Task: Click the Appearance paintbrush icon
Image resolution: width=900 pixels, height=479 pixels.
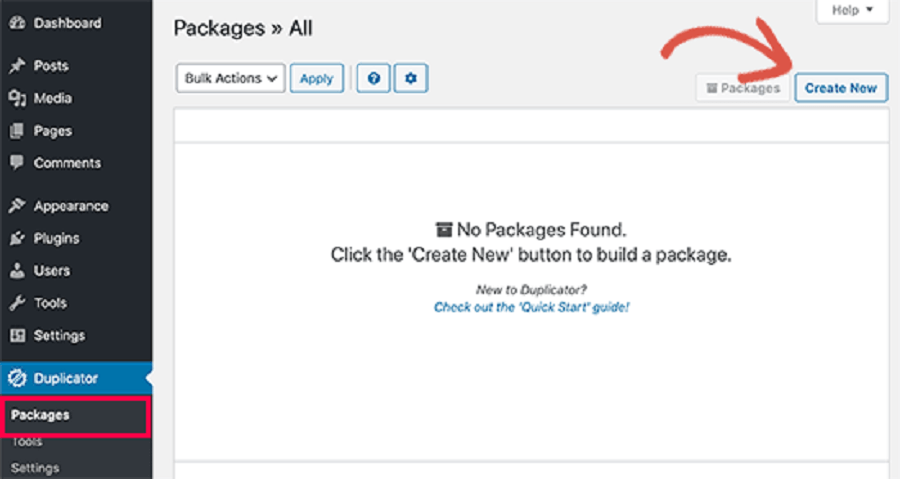Action: 17,206
